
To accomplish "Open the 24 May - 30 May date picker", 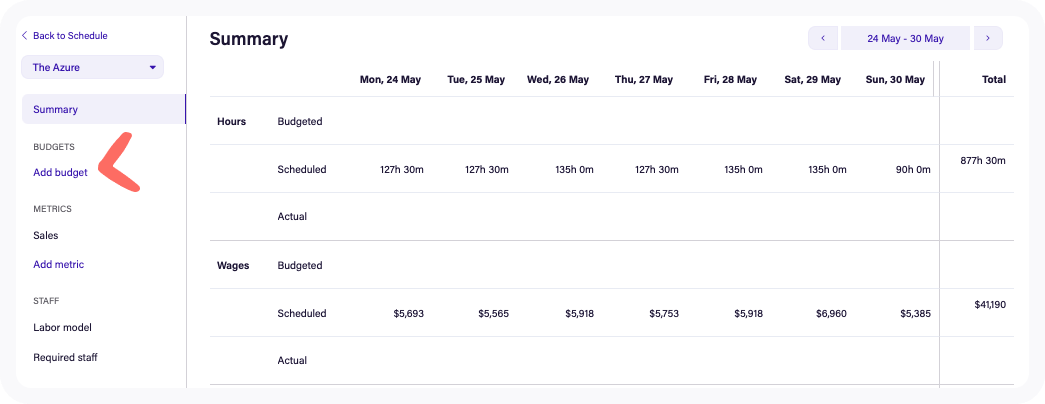I will coord(905,38).
